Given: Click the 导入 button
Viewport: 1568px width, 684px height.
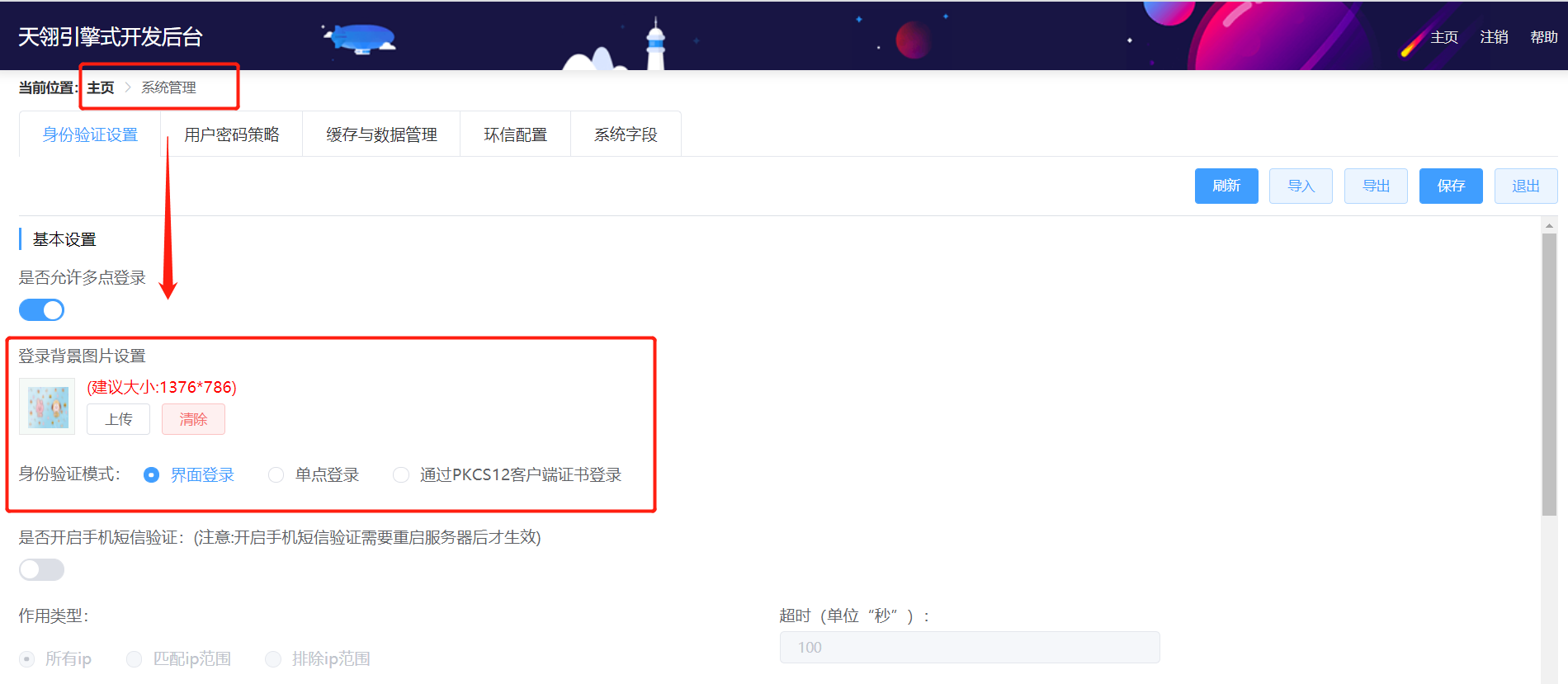Looking at the screenshot, I should 1301,186.
